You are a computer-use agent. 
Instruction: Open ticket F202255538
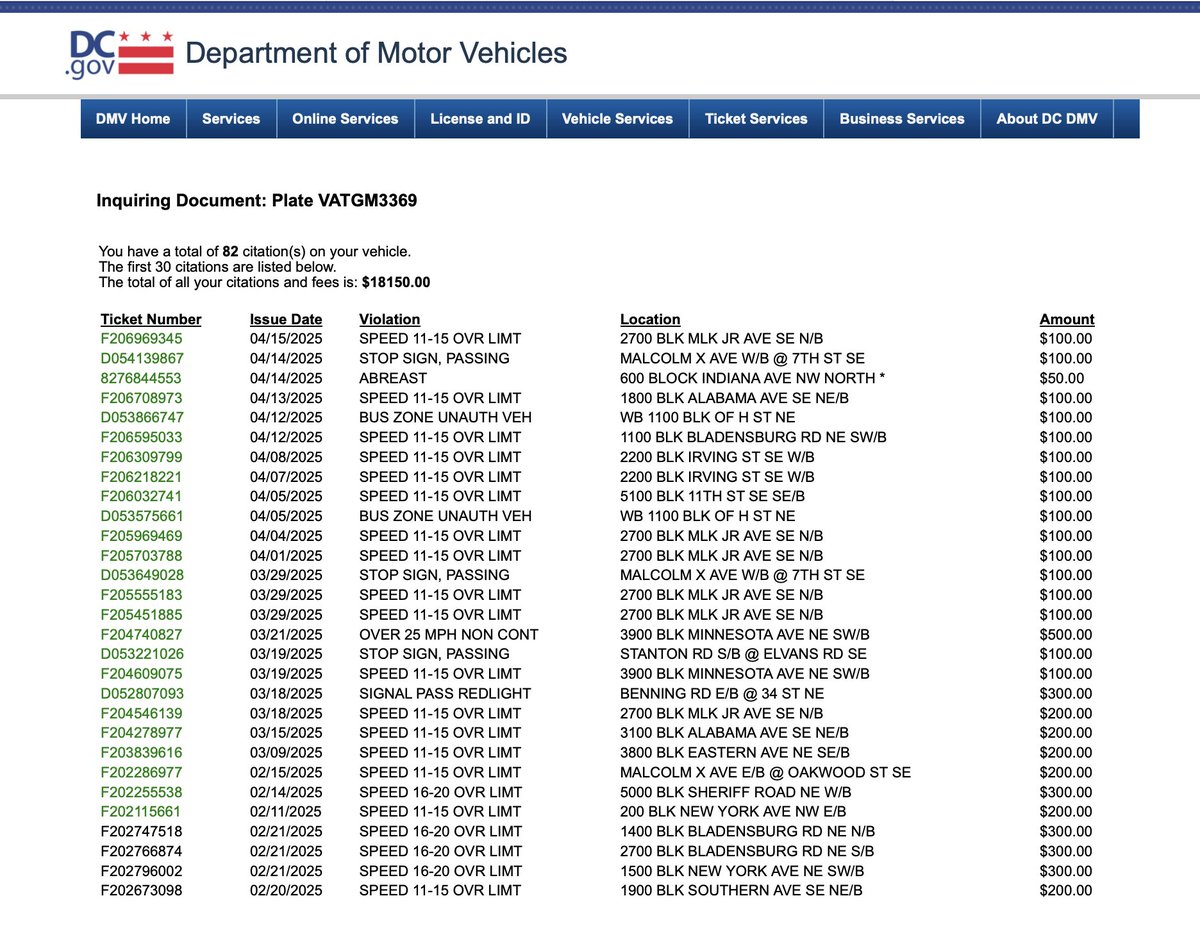click(x=142, y=792)
